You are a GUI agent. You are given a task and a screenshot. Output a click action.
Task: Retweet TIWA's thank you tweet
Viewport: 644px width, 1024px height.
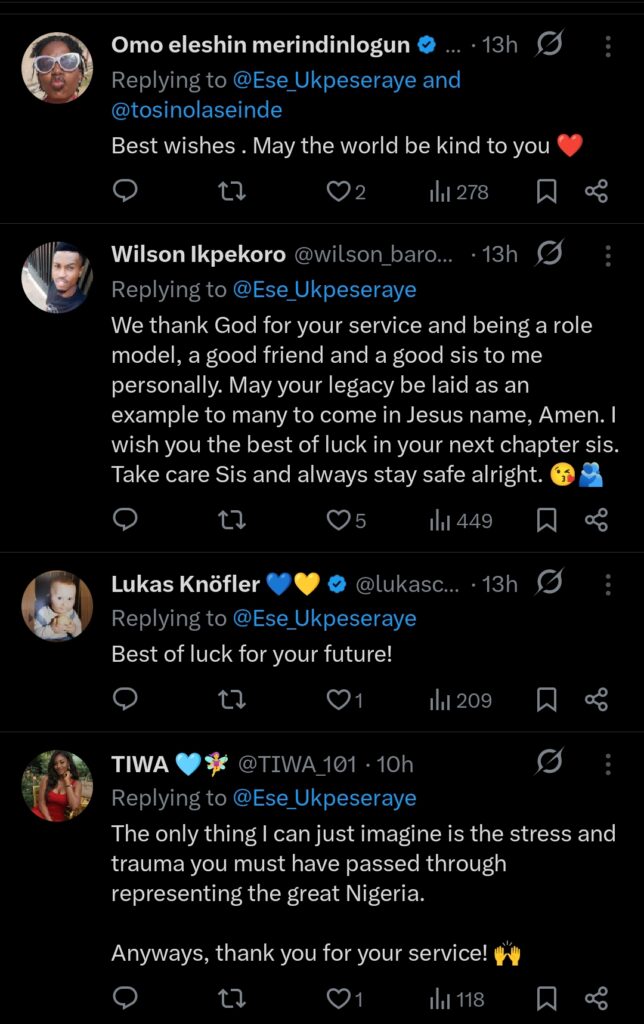pos(232,998)
